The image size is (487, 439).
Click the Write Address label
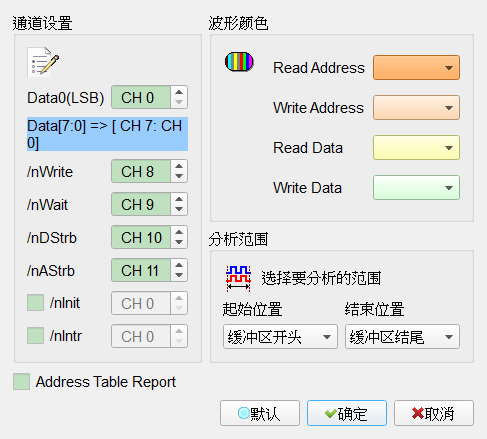(x=318, y=108)
